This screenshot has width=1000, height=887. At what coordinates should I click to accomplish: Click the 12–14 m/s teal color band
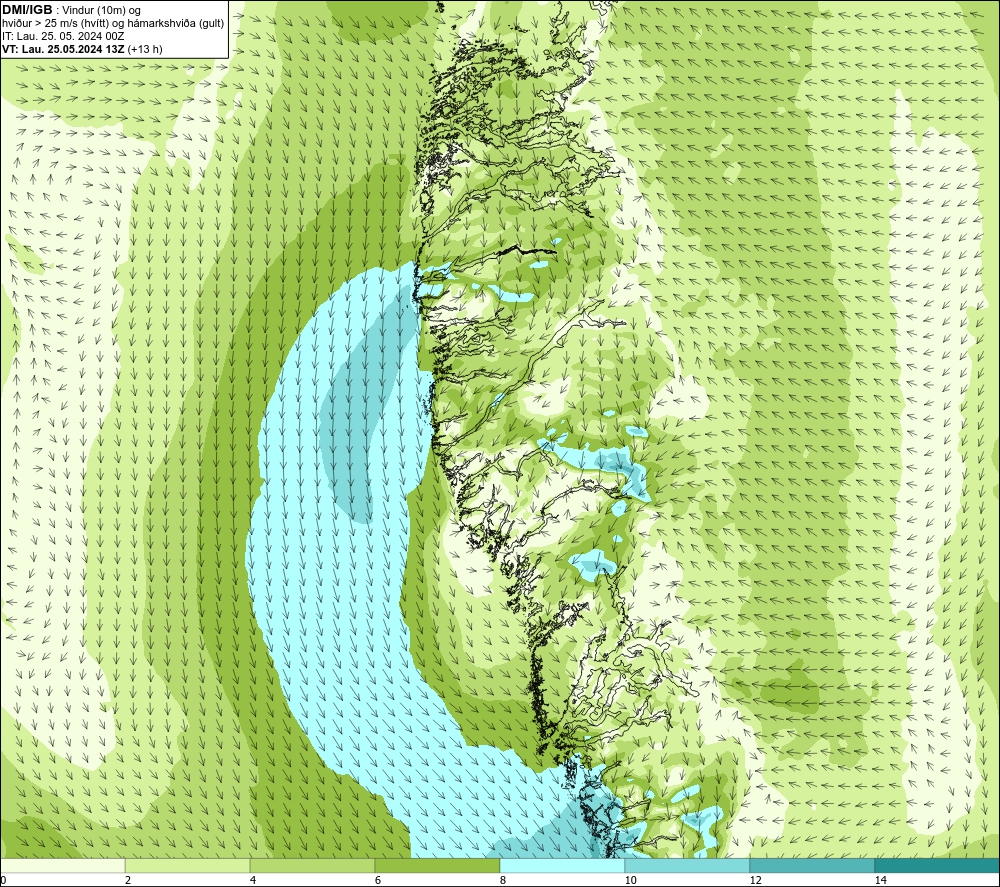tap(812, 866)
